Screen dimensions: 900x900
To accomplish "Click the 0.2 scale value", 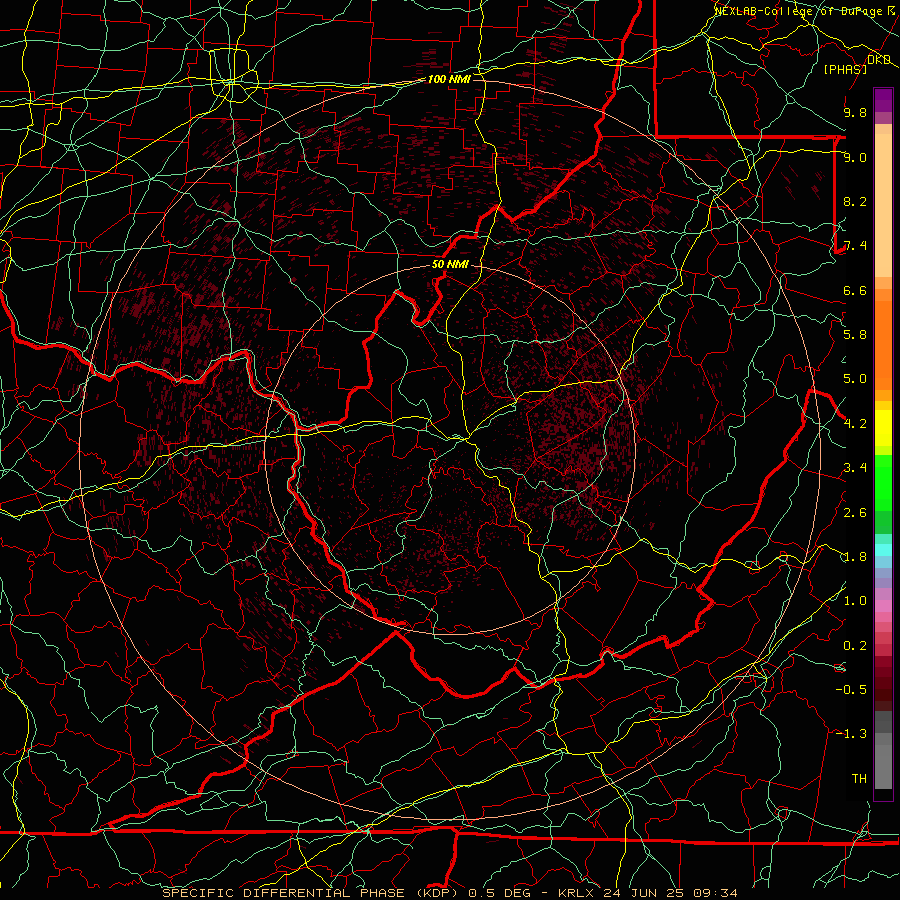I will [x=855, y=646].
